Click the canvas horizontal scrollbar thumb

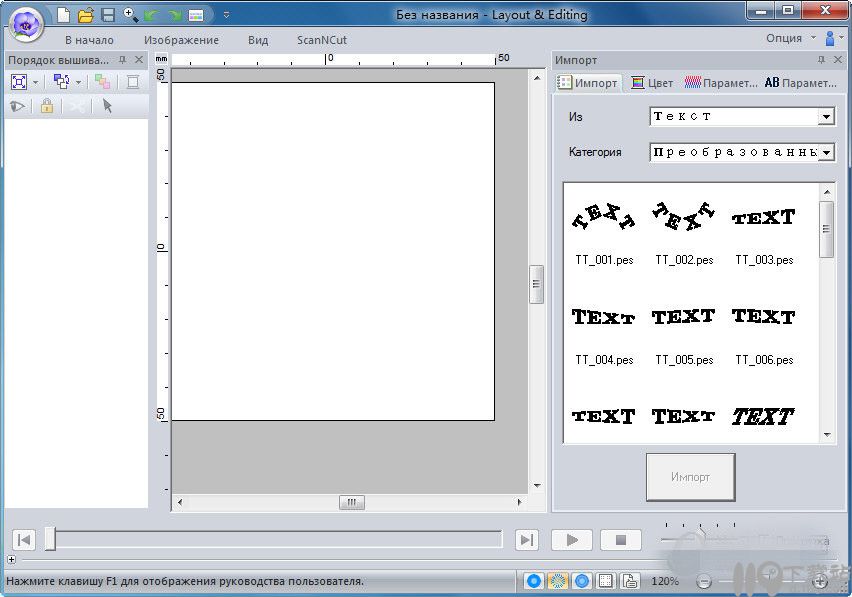coord(352,502)
